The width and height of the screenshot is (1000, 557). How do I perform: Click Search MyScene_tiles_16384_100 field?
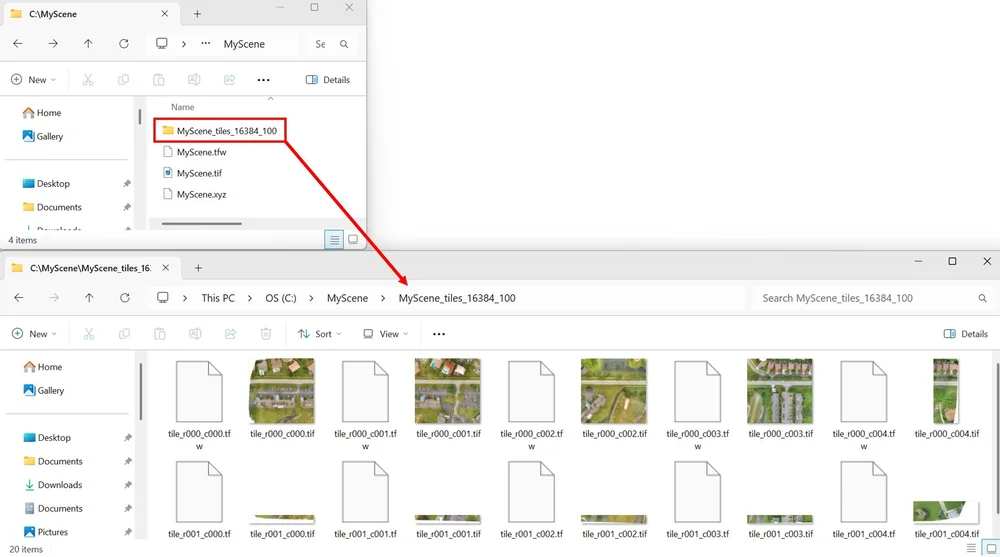point(873,298)
